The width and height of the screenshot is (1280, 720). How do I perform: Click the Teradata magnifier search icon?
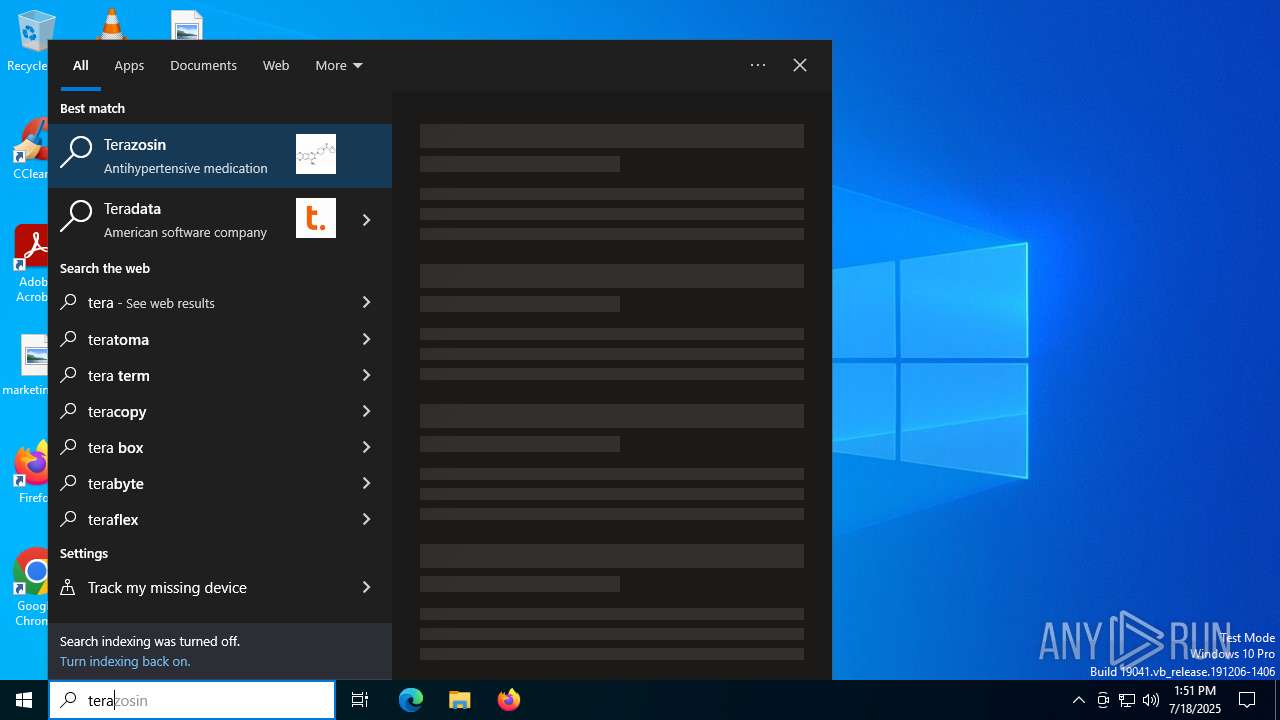[76, 216]
